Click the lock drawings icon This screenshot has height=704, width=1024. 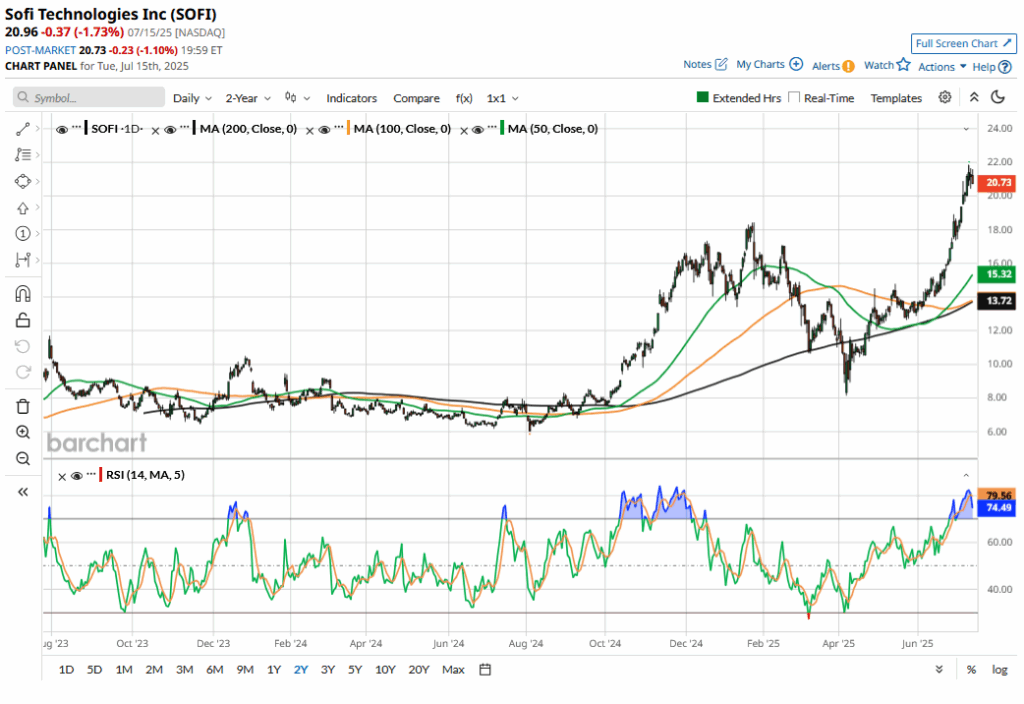coord(23,320)
